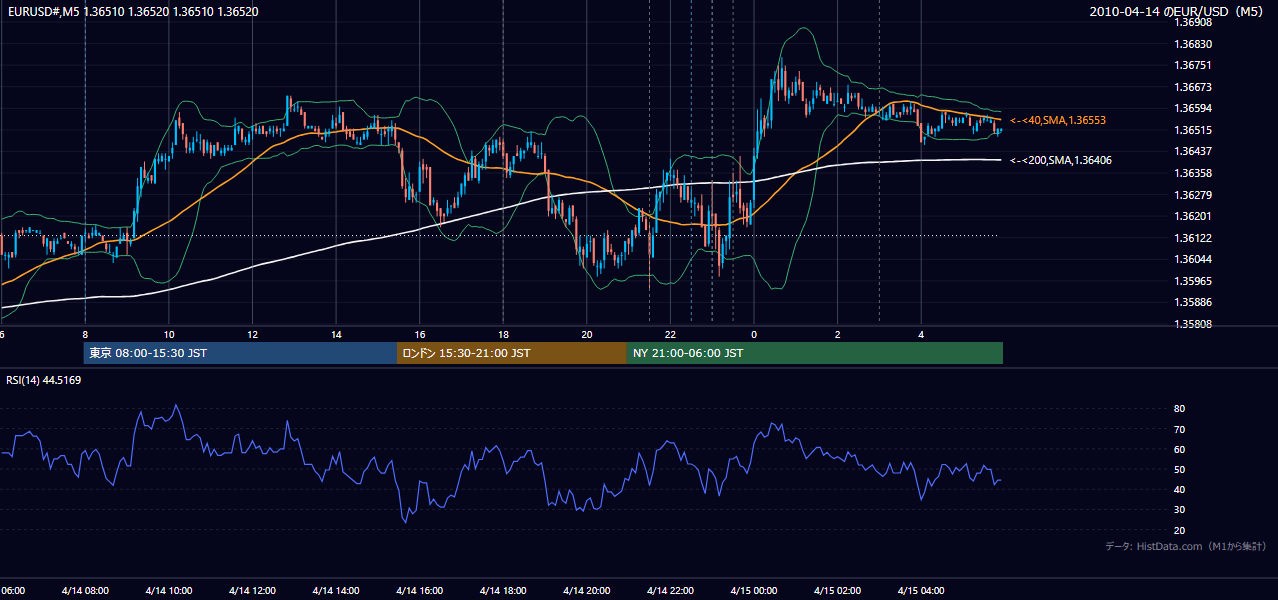Click hour tick 14 under price chart

pyautogui.click(x=336, y=335)
